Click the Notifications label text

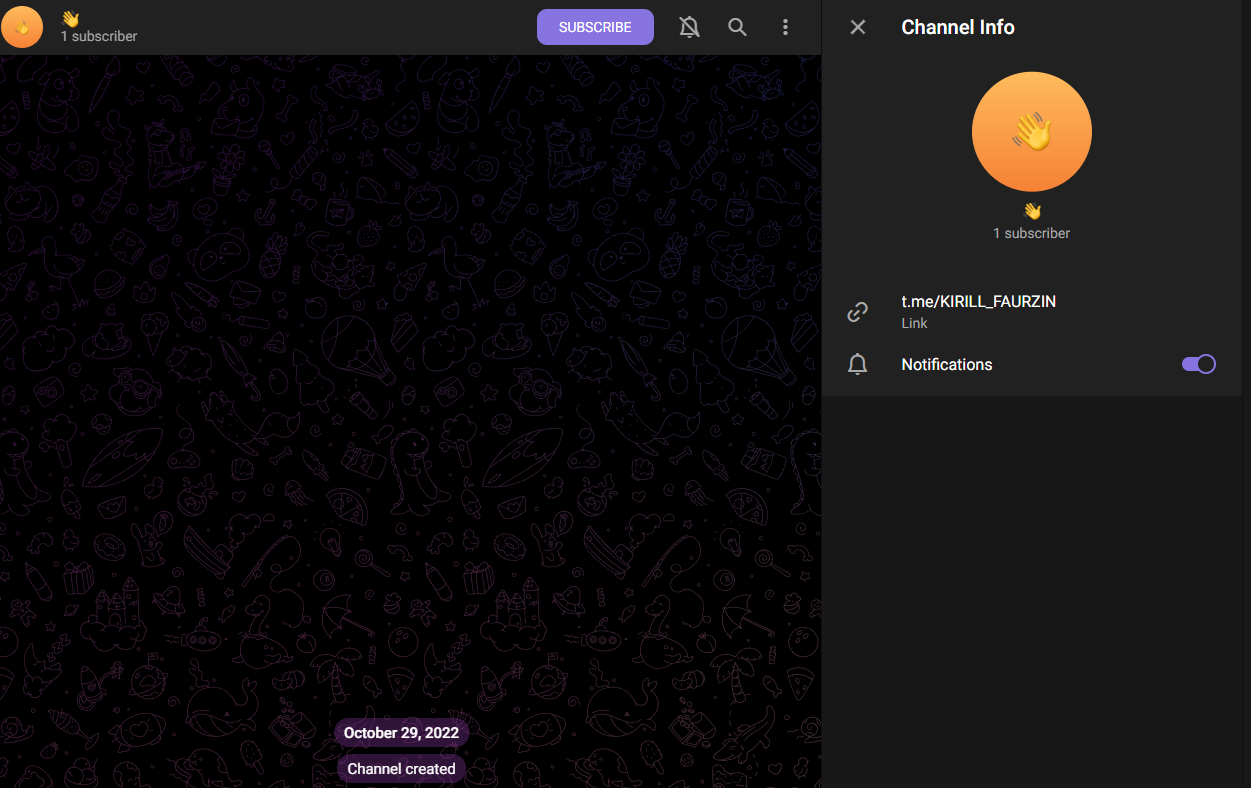pos(946,364)
